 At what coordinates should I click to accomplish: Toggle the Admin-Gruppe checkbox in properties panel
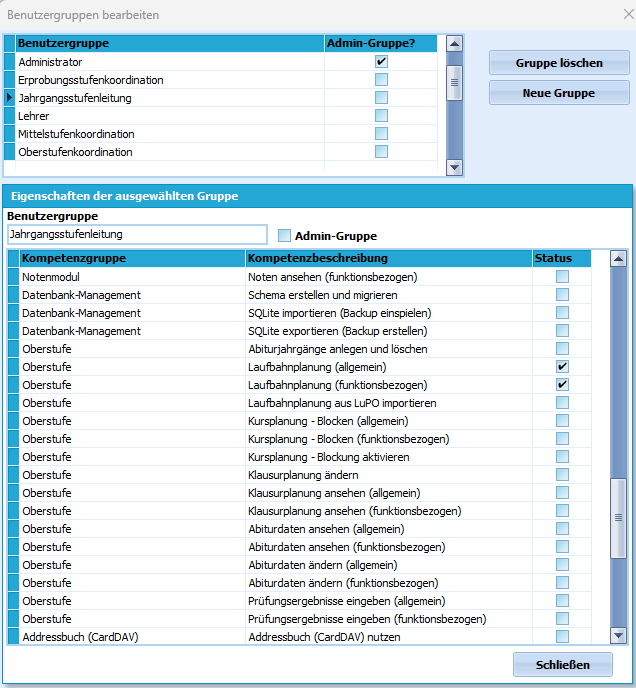(x=284, y=236)
